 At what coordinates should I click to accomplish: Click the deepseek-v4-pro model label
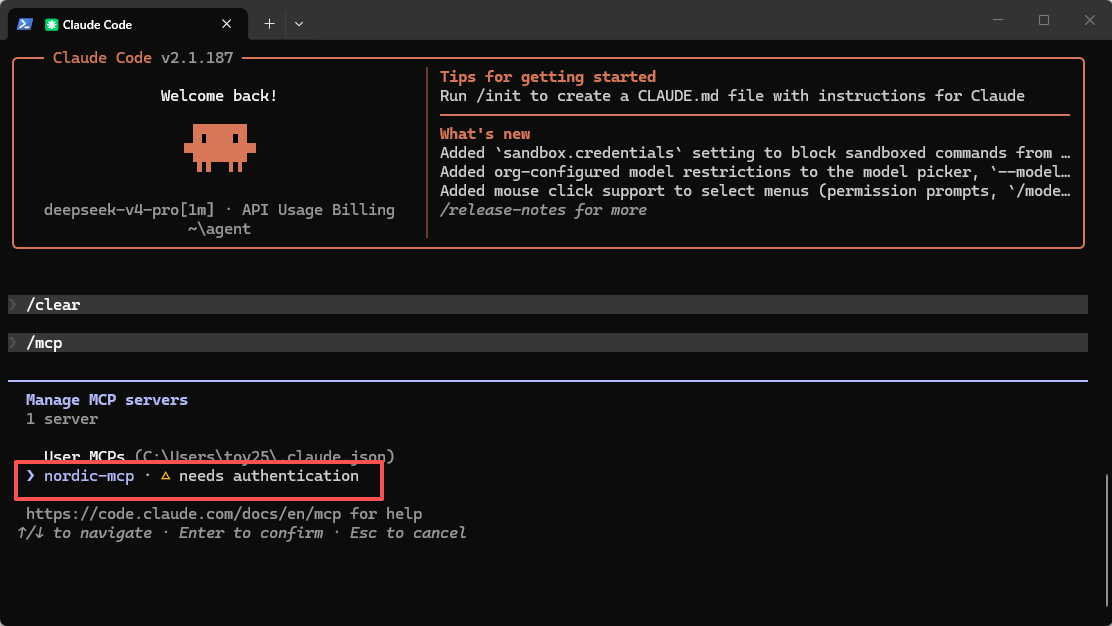(128, 210)
